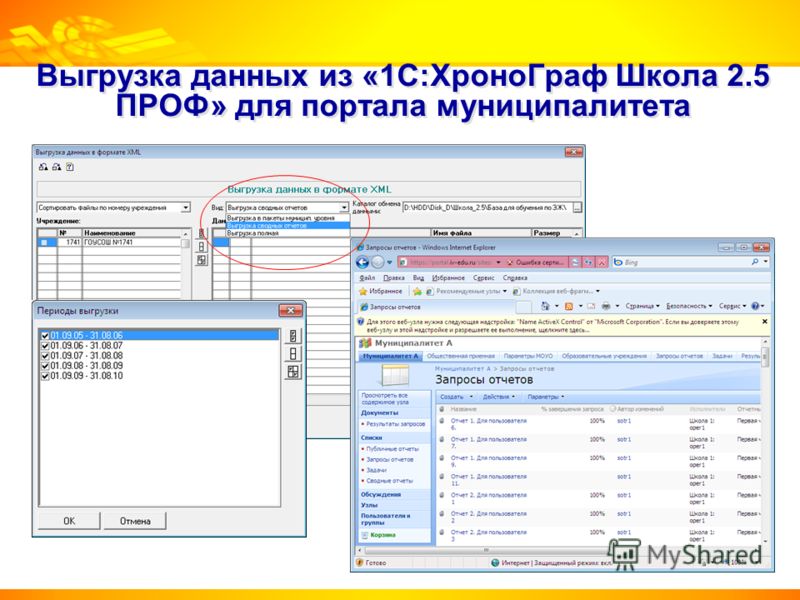Expand the Действия menu on the portal

(498, 397)
